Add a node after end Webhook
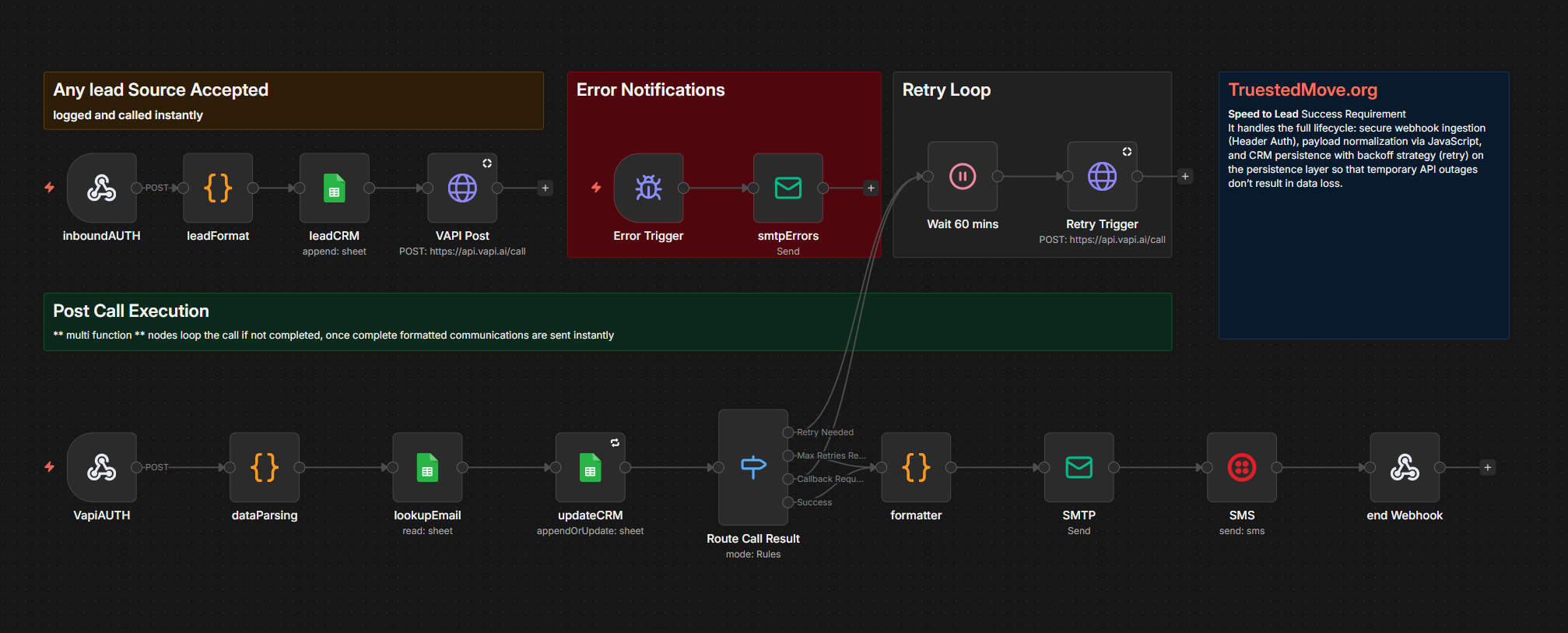The image size is (1568, 633). pyautogui.click(x=1487, y=467)
